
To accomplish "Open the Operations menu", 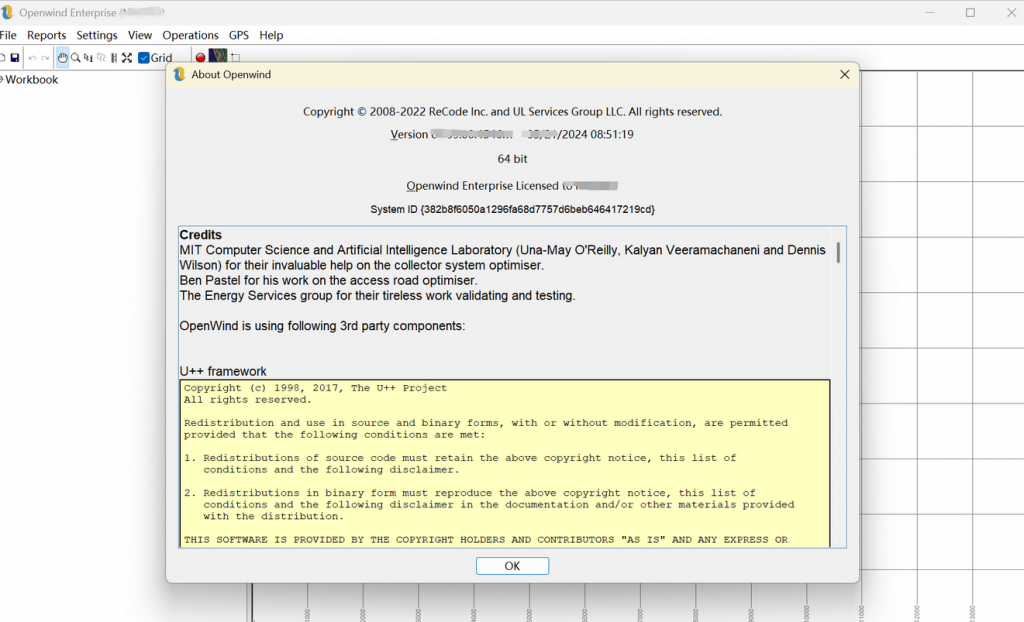I will click(190, 35).
